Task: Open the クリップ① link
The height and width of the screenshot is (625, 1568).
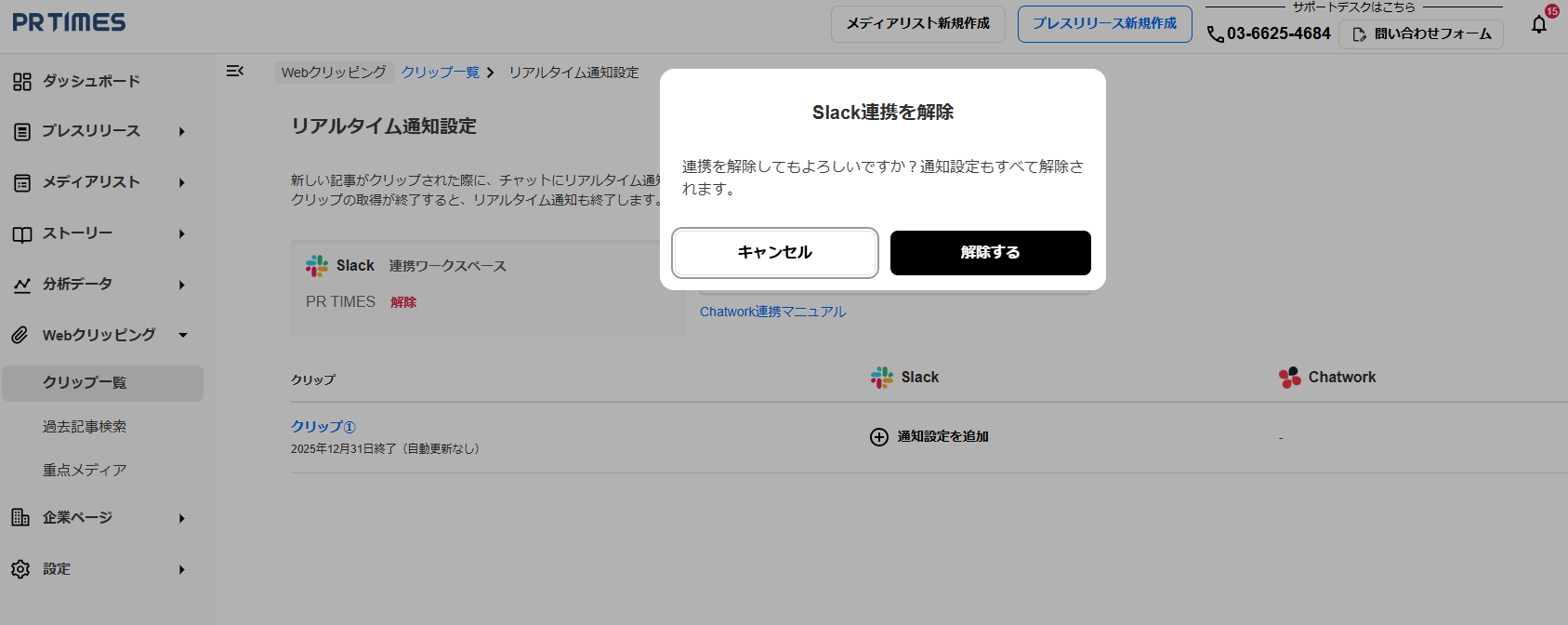Action: coord(323,427)
